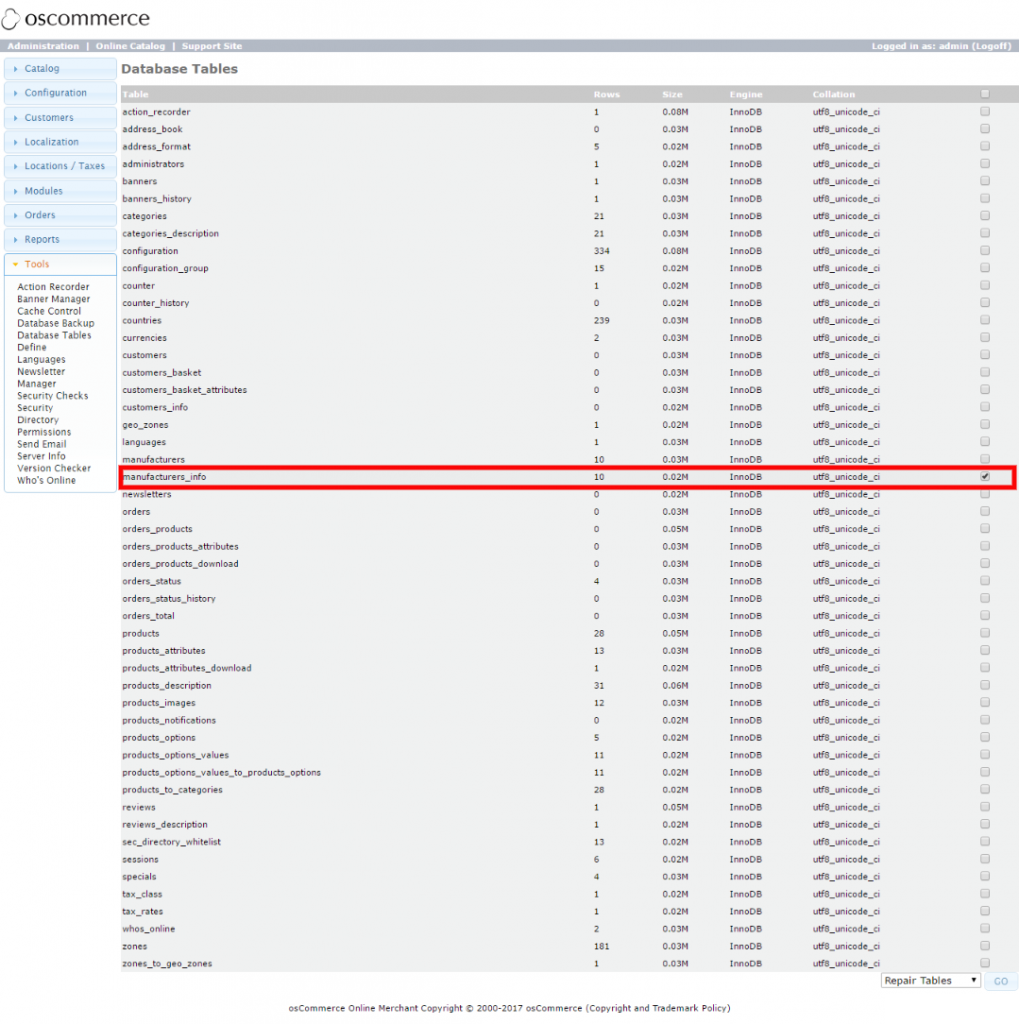Expand the Orders sidebar section
Viewport: 1019px width, 1024px height.
click(x=60, y=215)
